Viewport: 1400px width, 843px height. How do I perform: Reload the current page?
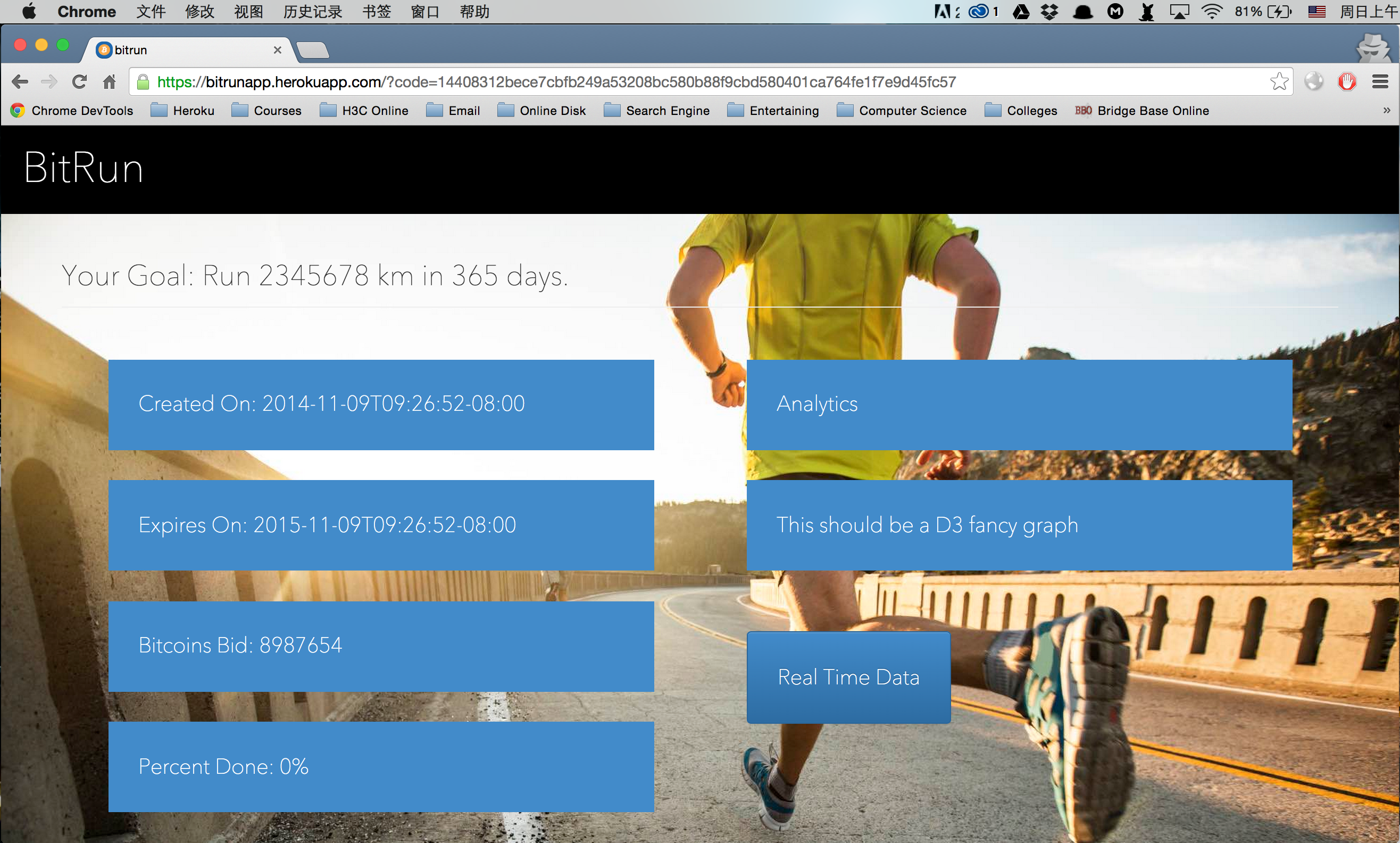(x=79, y=82)
